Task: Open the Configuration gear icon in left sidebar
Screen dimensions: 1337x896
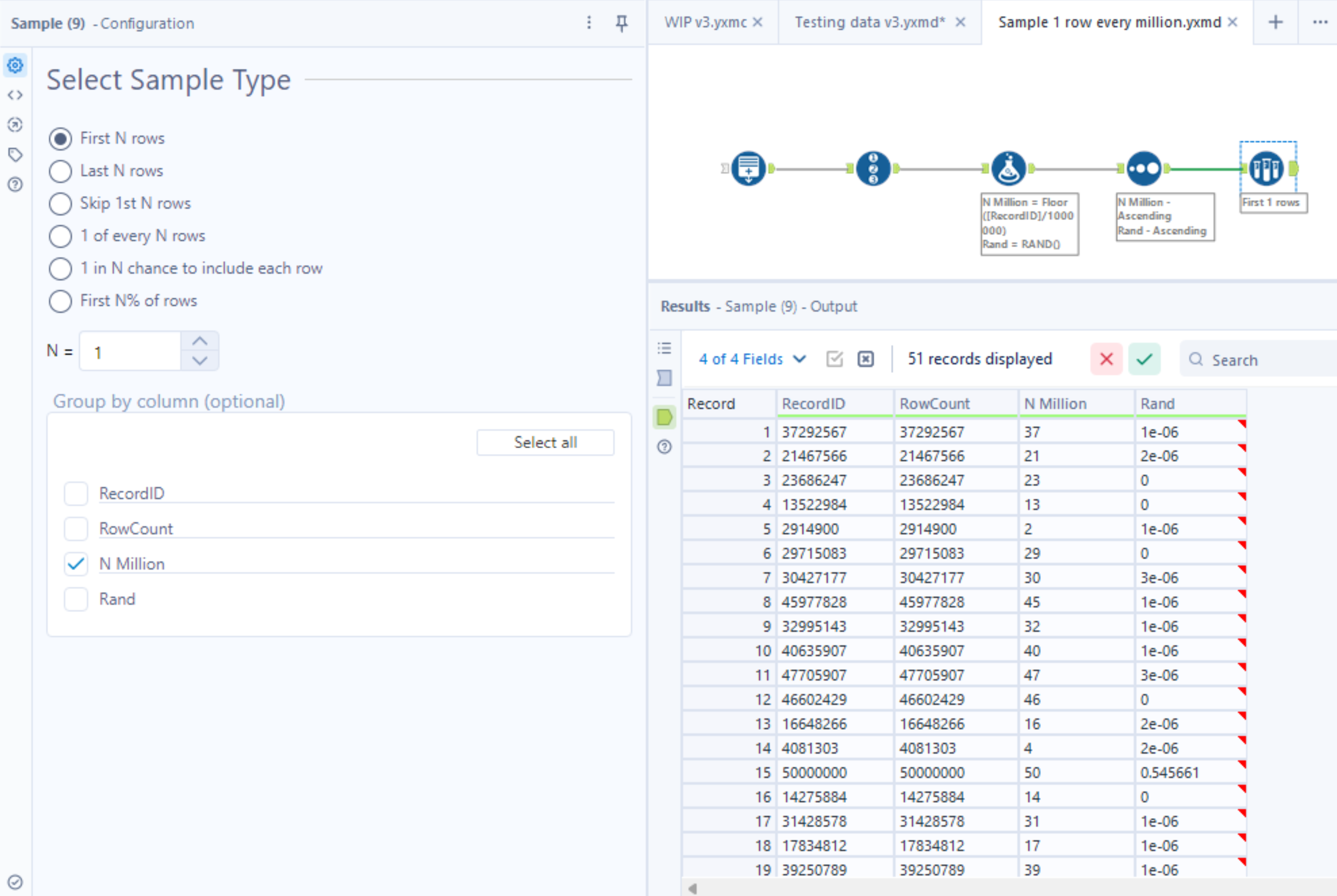Action: pyautogui.click(x=15, y=65)
